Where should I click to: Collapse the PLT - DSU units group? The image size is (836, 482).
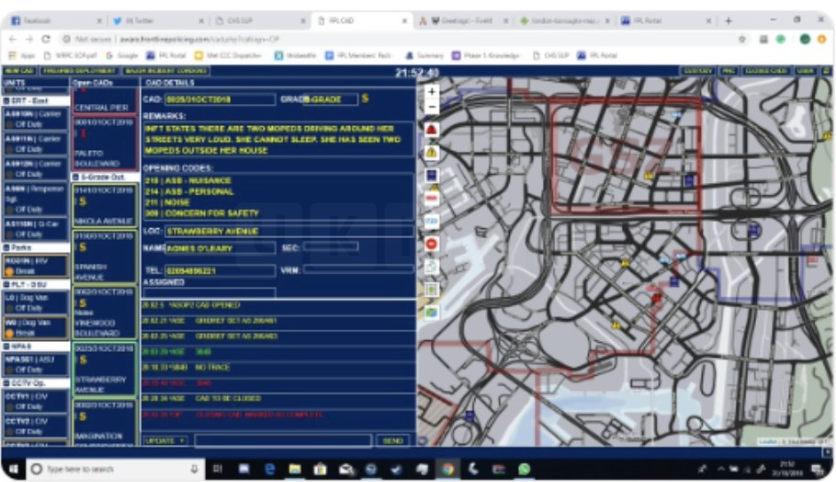[6, 285]
